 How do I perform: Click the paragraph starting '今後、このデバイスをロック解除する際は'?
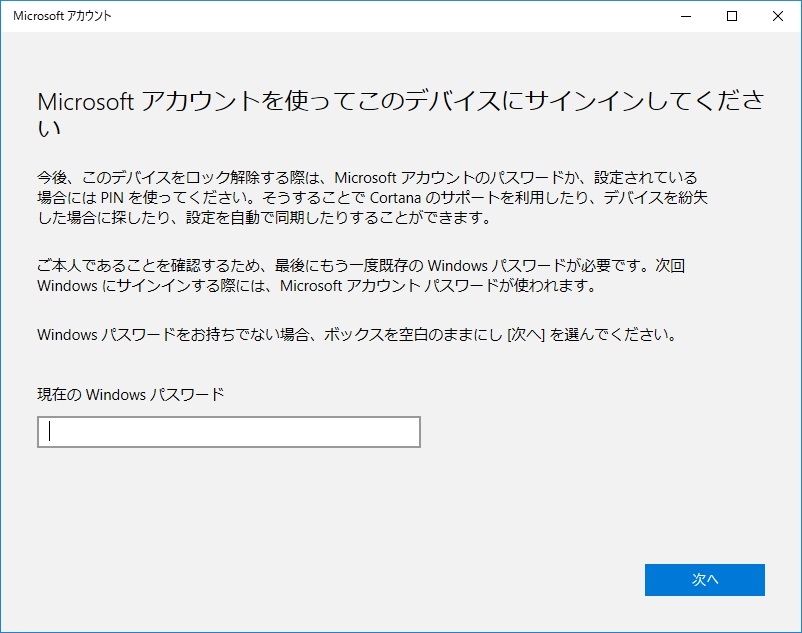tap(372, 198)
